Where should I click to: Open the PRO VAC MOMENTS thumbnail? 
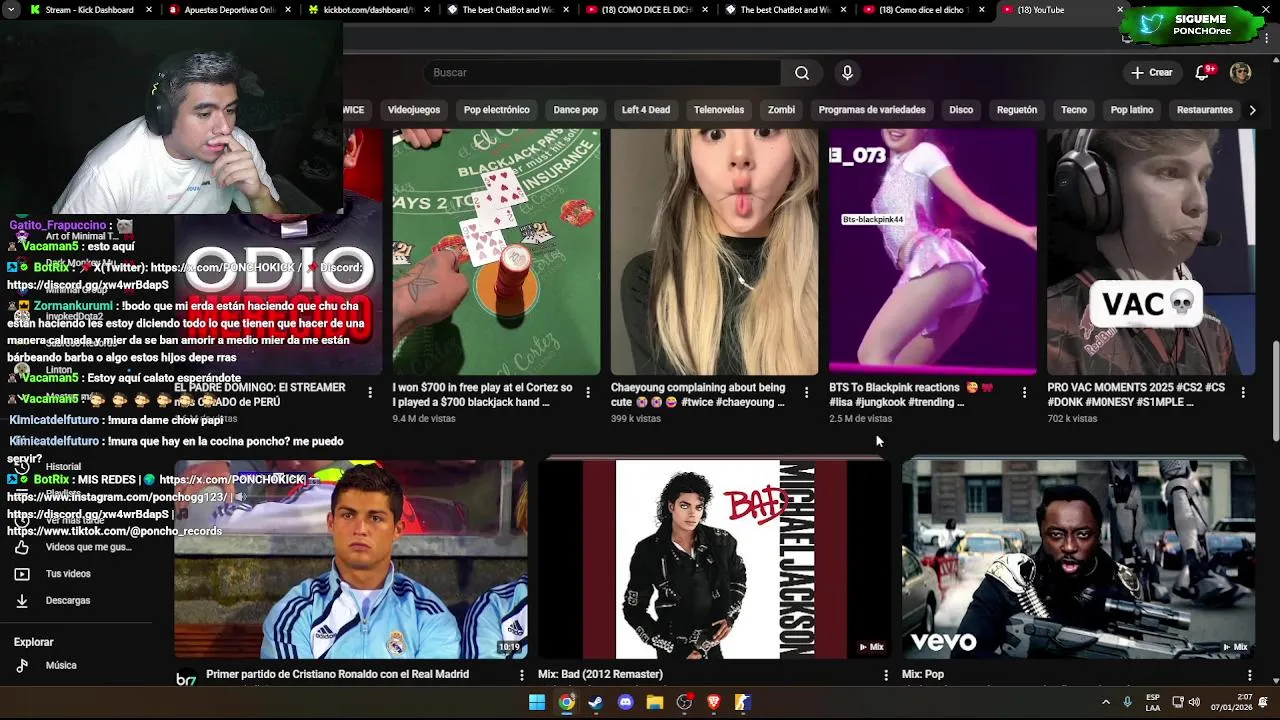pos(1150,251)
